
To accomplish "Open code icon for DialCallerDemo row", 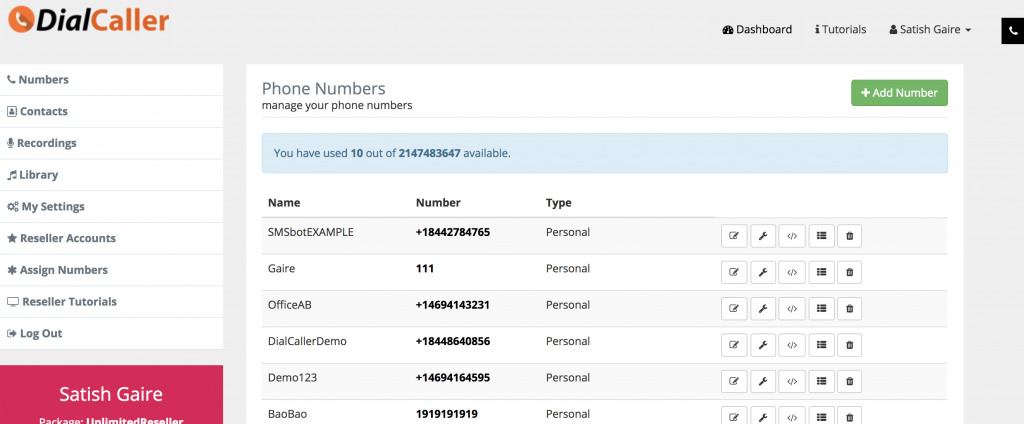I will point(792,345).
